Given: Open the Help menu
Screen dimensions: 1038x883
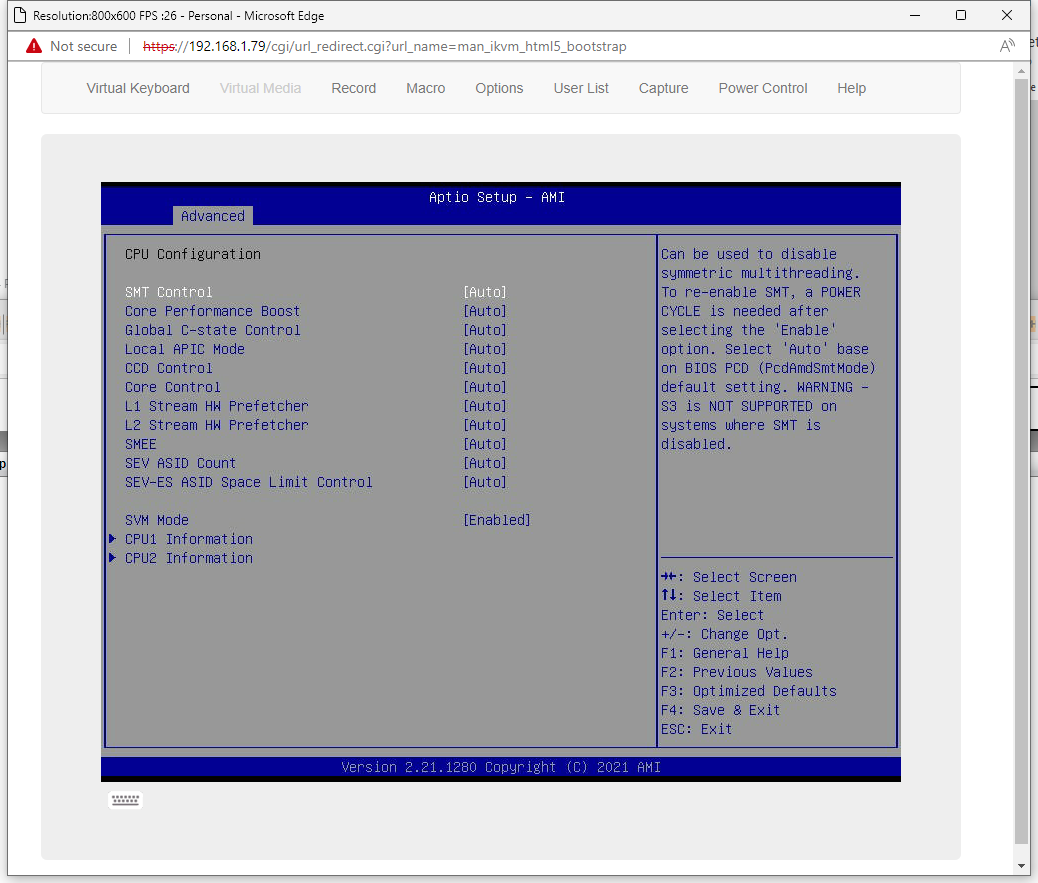Looking at the screenshot, I should (851, 88).
